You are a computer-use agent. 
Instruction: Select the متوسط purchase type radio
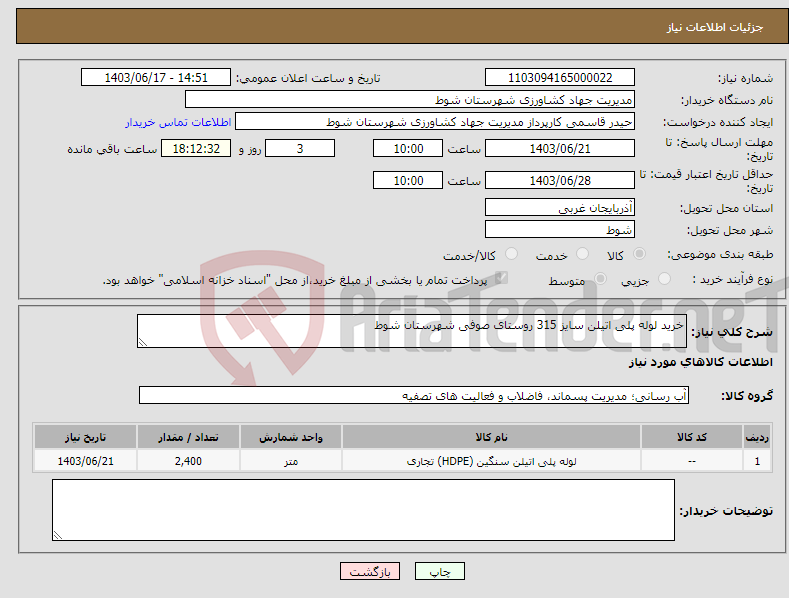tap(600, 278)
